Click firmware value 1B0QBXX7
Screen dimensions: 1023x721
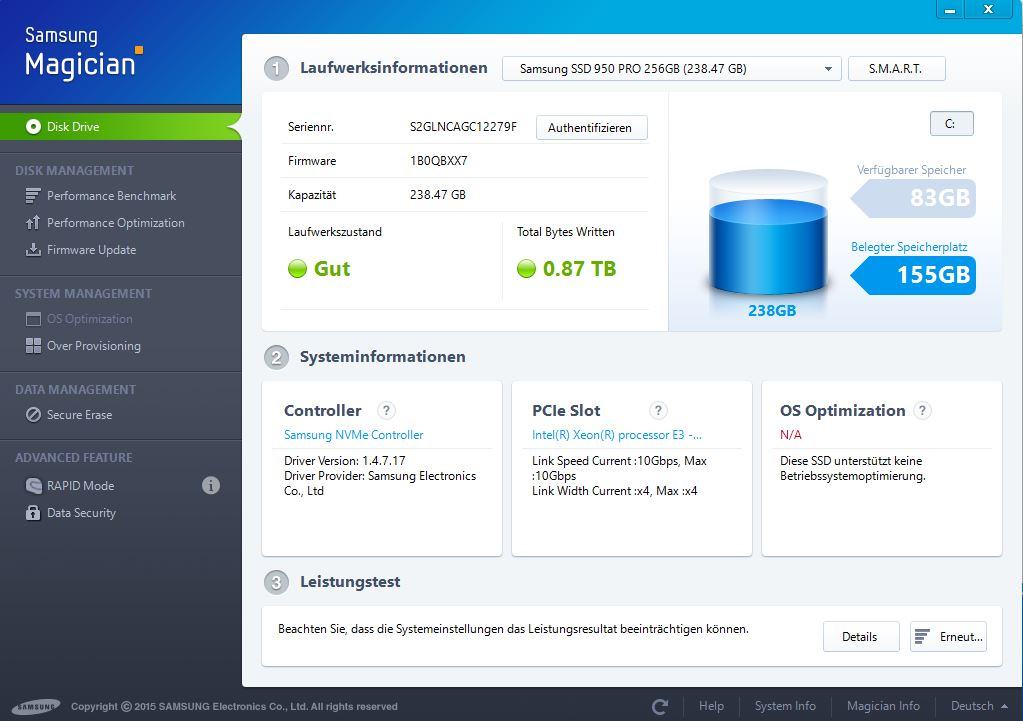pos(438,161)
